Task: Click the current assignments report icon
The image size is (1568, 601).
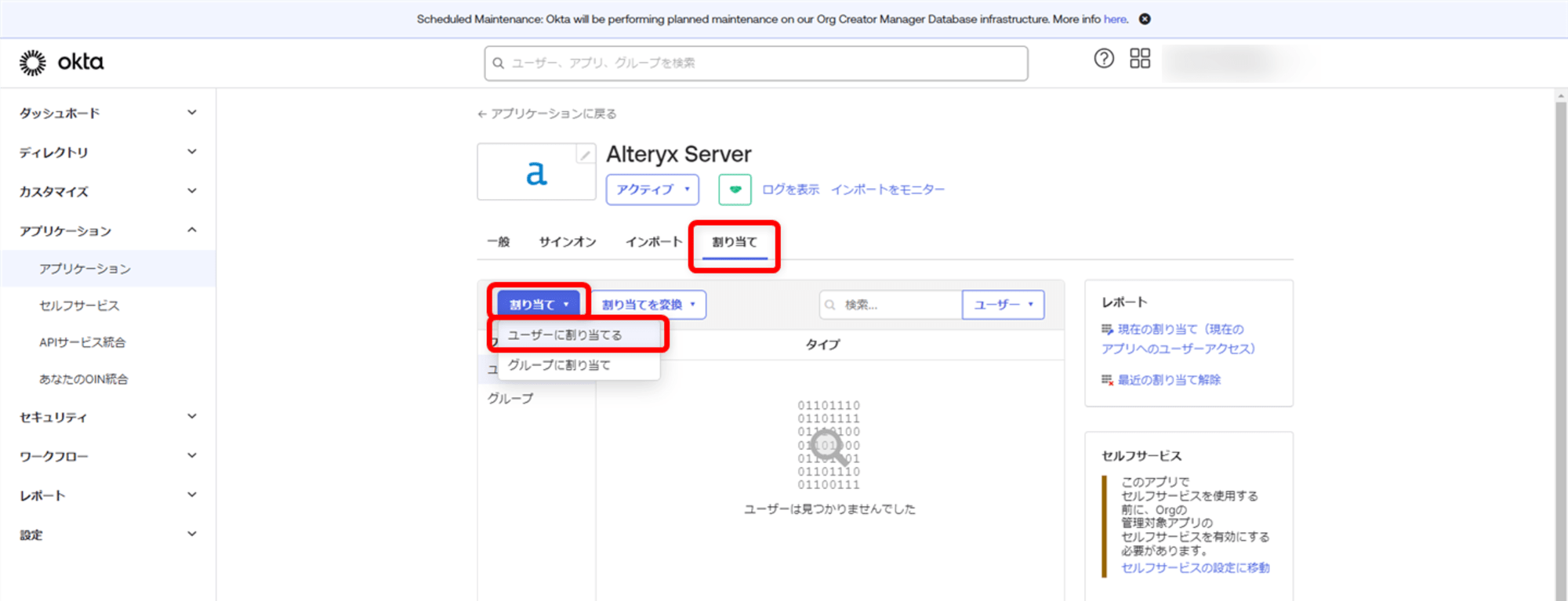Action: coord(1107,330)
